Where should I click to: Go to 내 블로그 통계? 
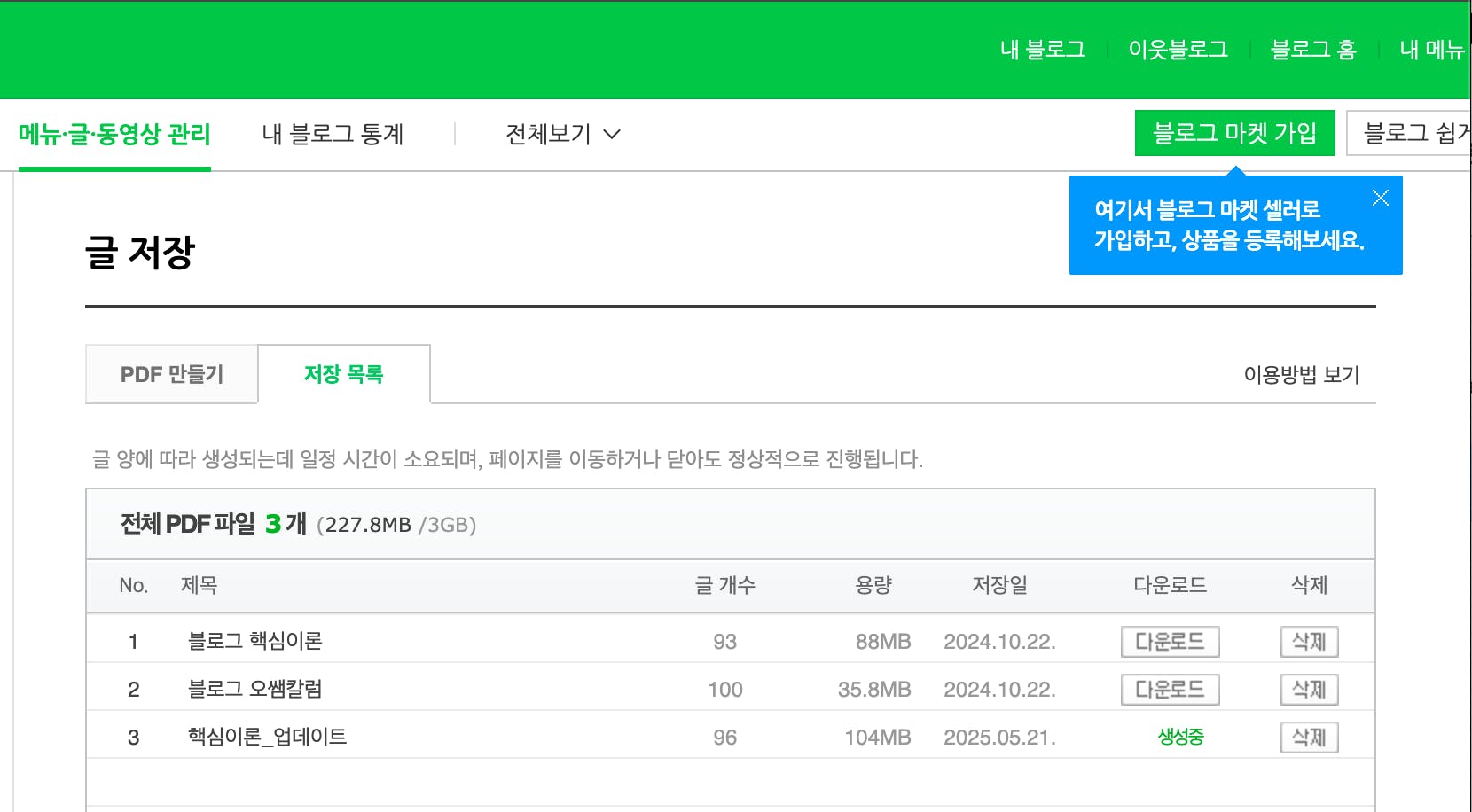[x=333, y=134]
